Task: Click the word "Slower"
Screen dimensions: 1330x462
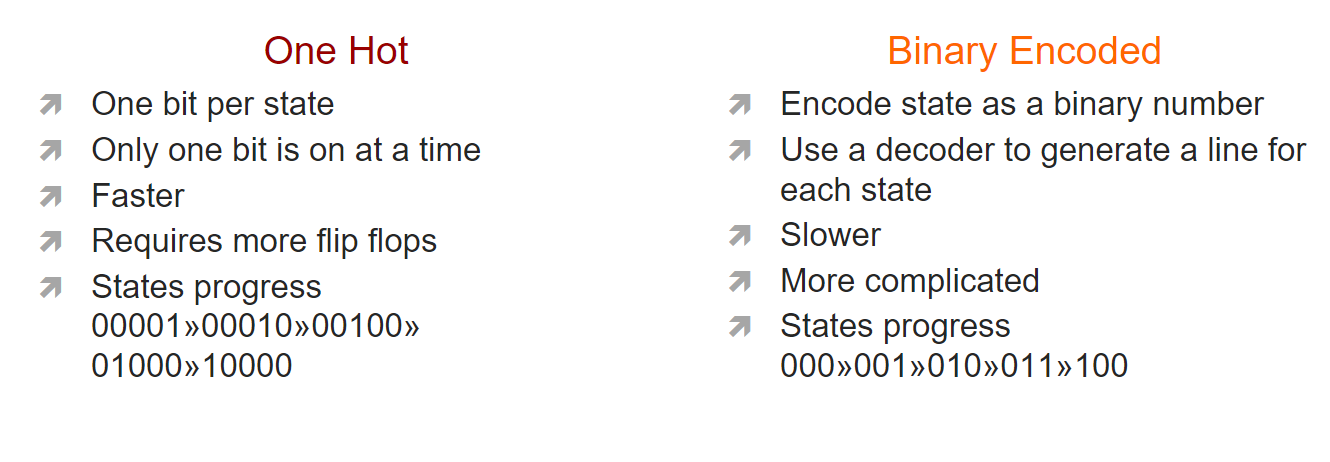Action: click(x=830, y=236)
